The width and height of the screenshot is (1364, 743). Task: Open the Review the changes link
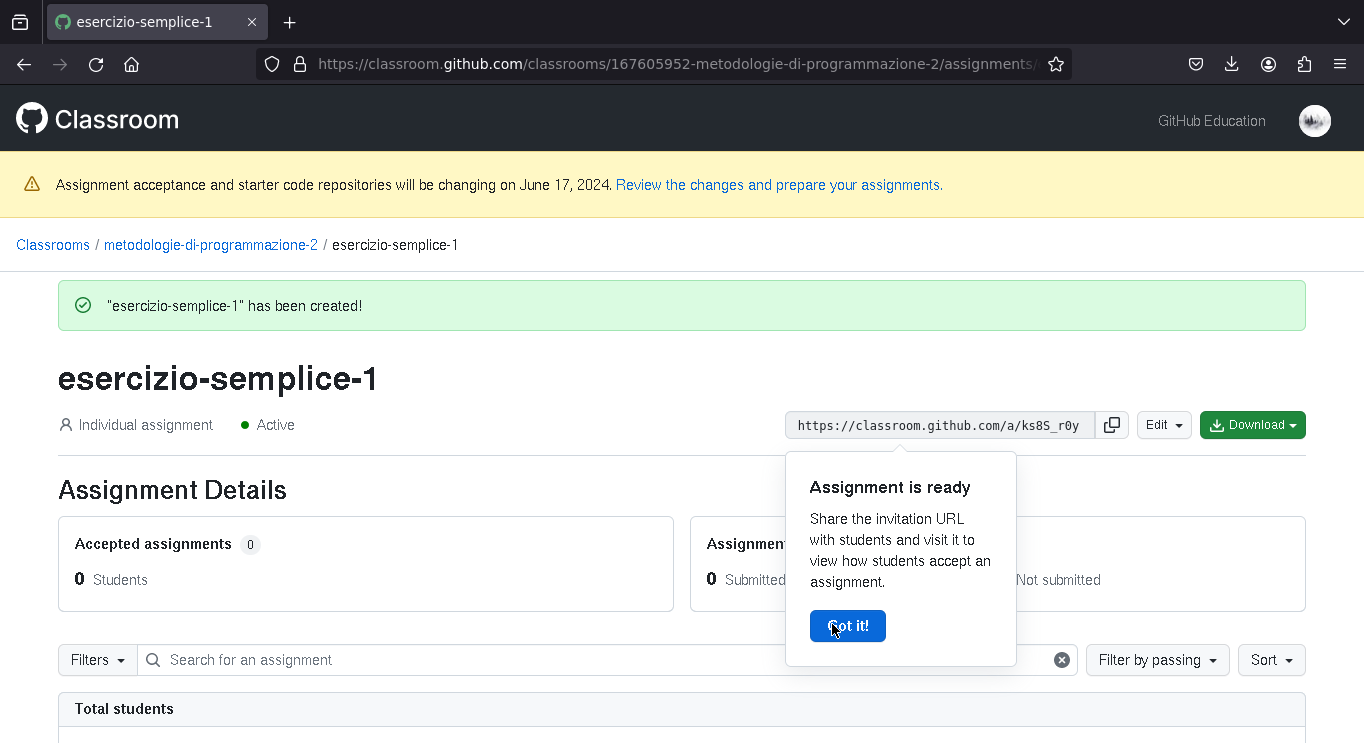pos(779,185)
